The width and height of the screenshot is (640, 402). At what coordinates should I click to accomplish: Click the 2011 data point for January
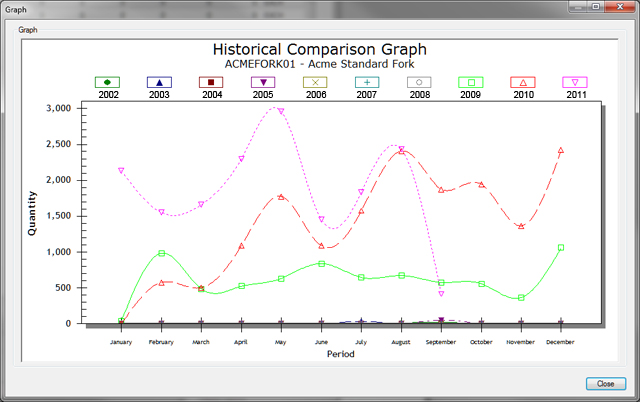point(121,171)
